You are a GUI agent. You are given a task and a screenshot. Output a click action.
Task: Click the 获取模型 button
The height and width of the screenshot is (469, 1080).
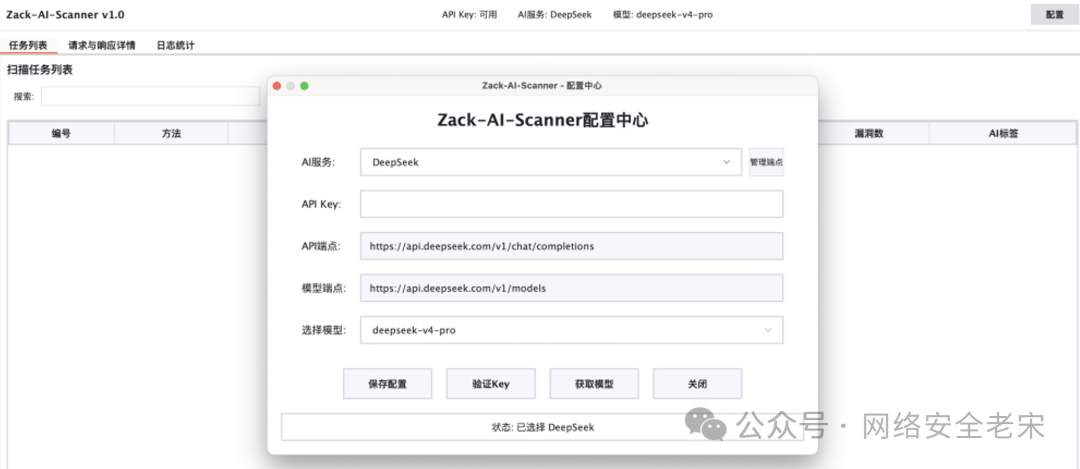594,384
